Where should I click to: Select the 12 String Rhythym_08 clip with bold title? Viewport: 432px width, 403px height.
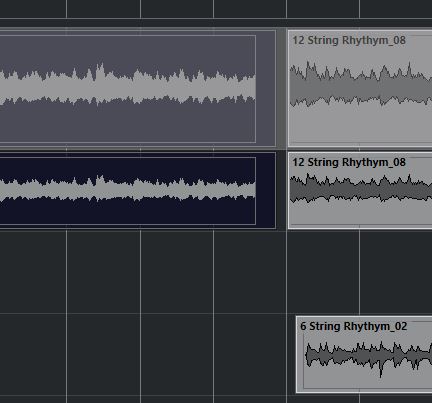(x=360, y=191)
